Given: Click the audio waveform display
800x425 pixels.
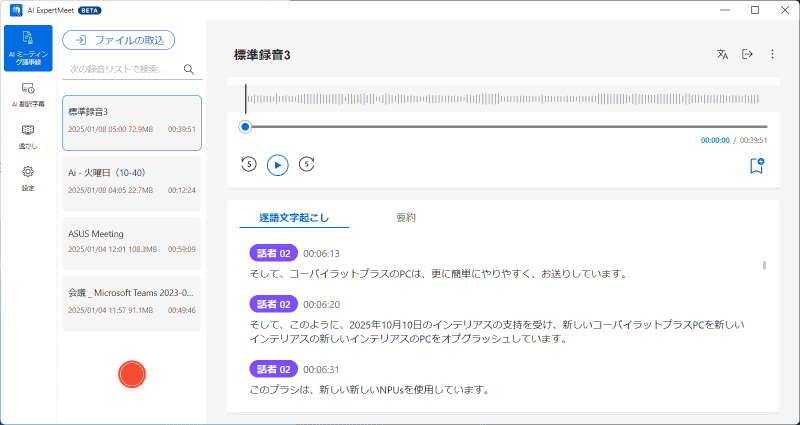Looking at the screenshot, I should click(503, 99).
